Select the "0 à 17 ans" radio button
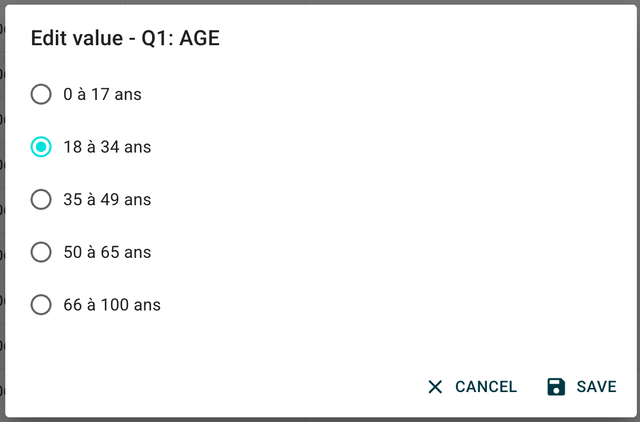Image resolution: width=640 pixels, height=422 pixels. click(41, 95)
